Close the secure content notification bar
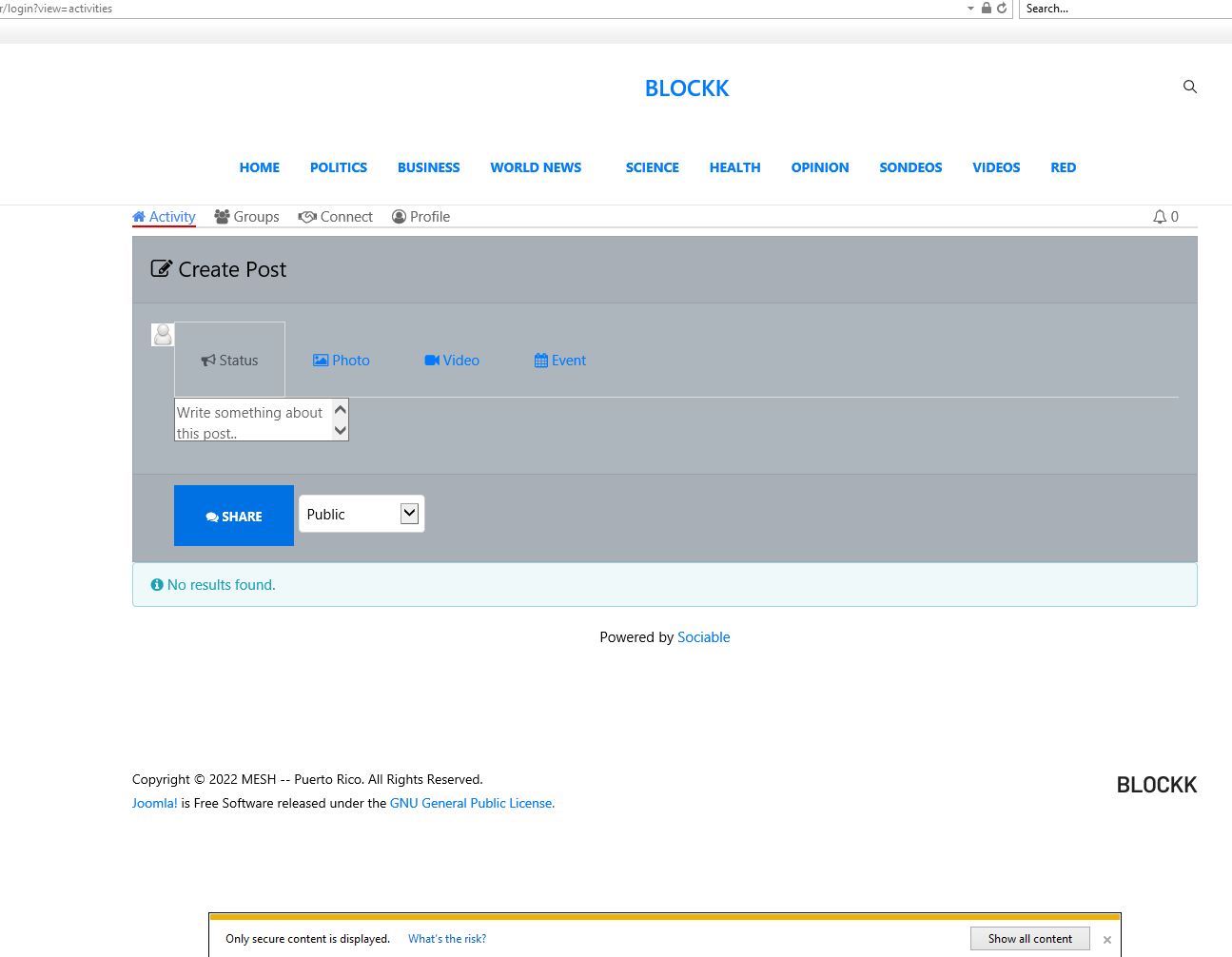This screenshot has width=1232, height=957. coord(1106,940)
